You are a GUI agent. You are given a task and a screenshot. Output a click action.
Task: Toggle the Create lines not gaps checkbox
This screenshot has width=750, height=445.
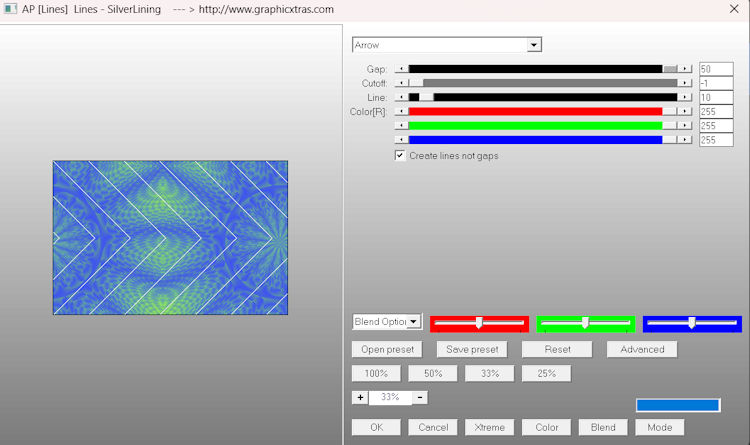400,156
